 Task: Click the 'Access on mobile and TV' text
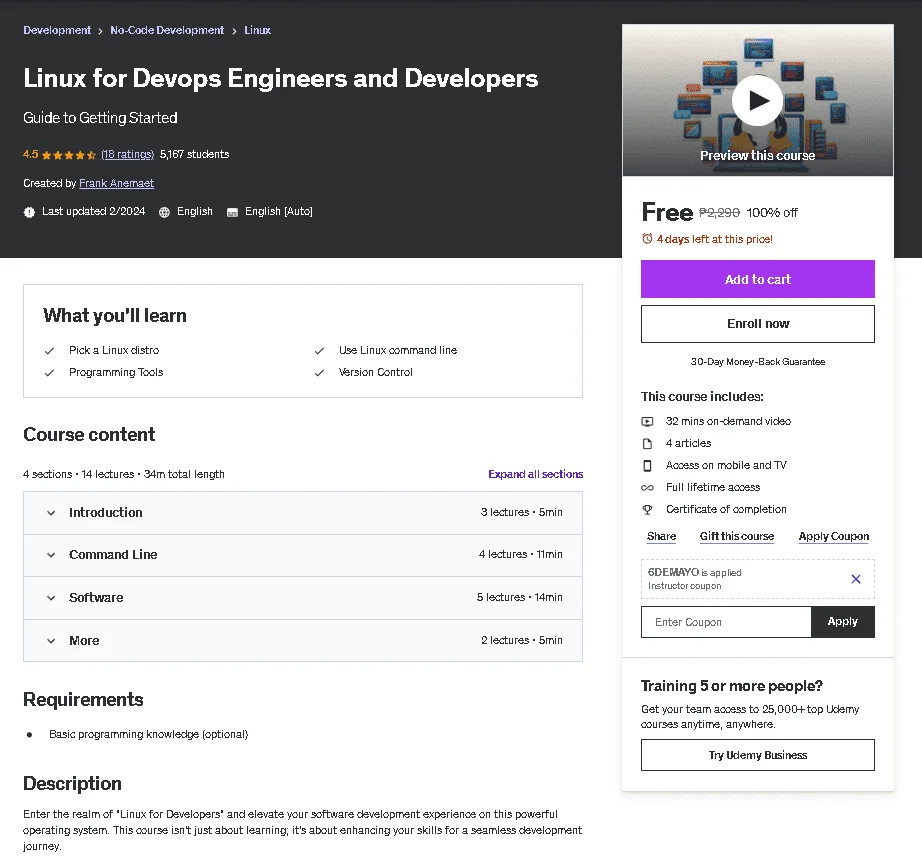coord(726,465)
